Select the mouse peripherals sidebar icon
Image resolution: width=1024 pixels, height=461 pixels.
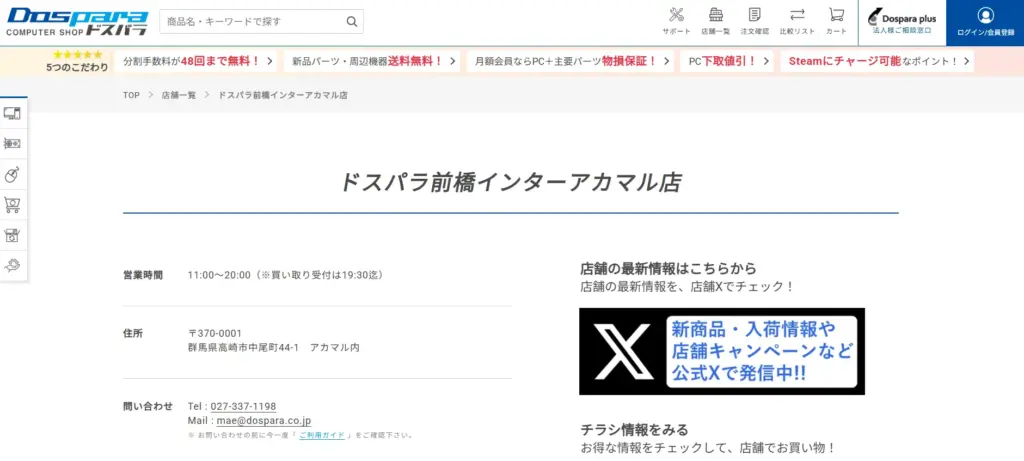(13, 174)
